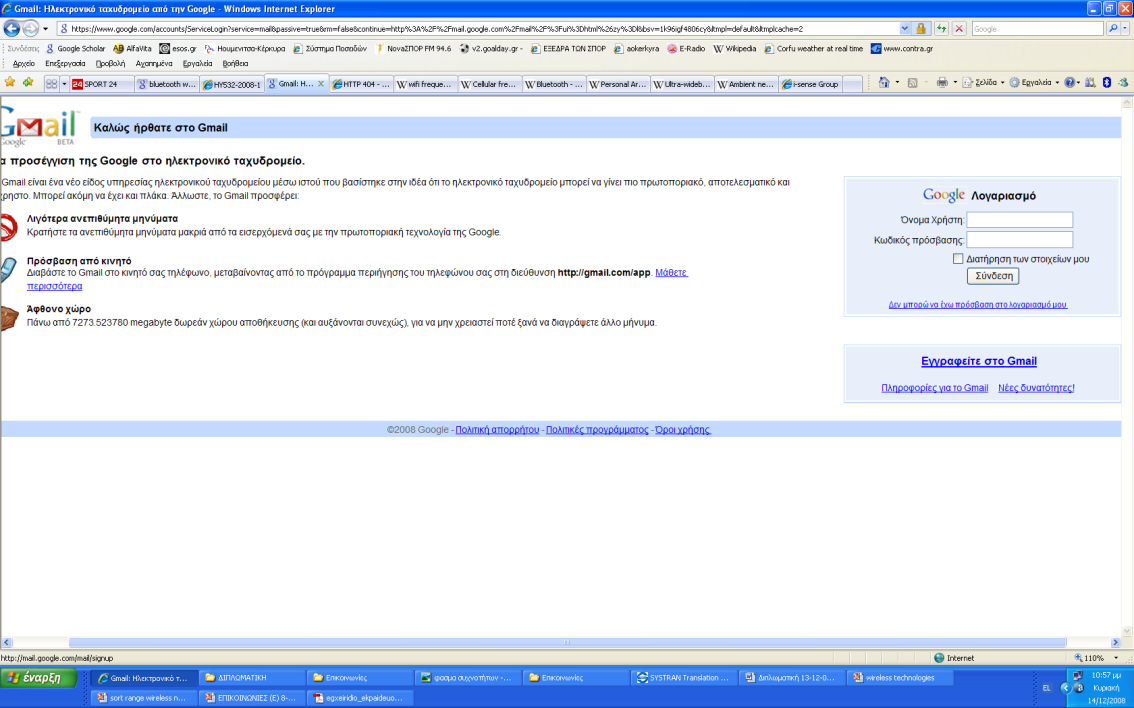Image resolution: width=1134 pixels, height=708 pixels.
Task: Click the Νέες δυνατότητες! link
Action: 1036,388
